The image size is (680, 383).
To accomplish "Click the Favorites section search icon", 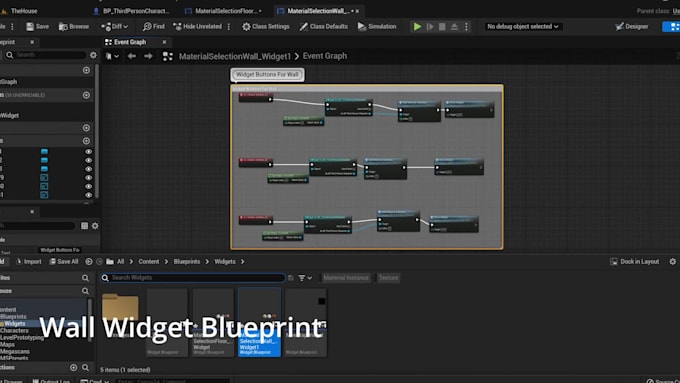I will 85,278.
